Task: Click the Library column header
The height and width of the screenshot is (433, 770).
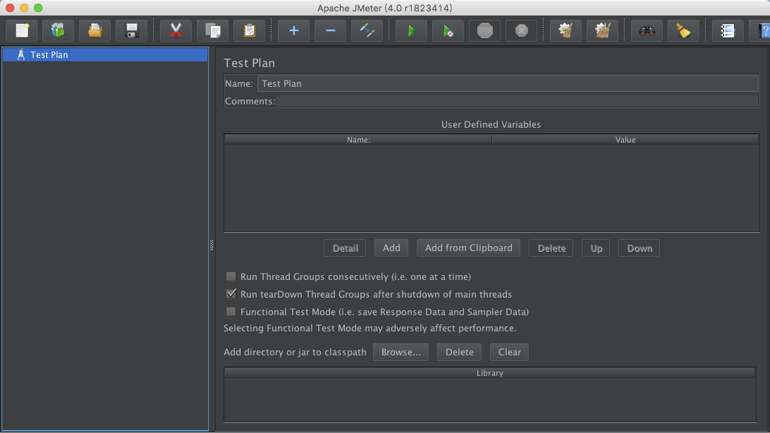Action: click(490, 373)
